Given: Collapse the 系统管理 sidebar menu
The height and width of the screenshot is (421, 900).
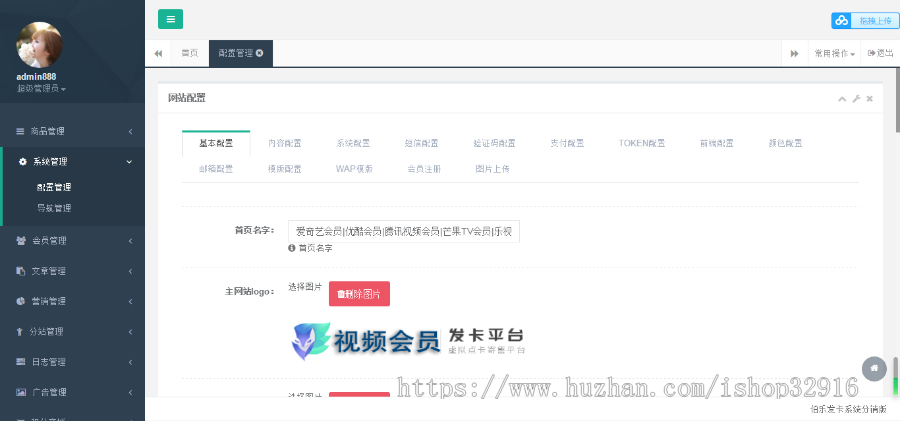Looking at the screenshot, I should (72, 161).
